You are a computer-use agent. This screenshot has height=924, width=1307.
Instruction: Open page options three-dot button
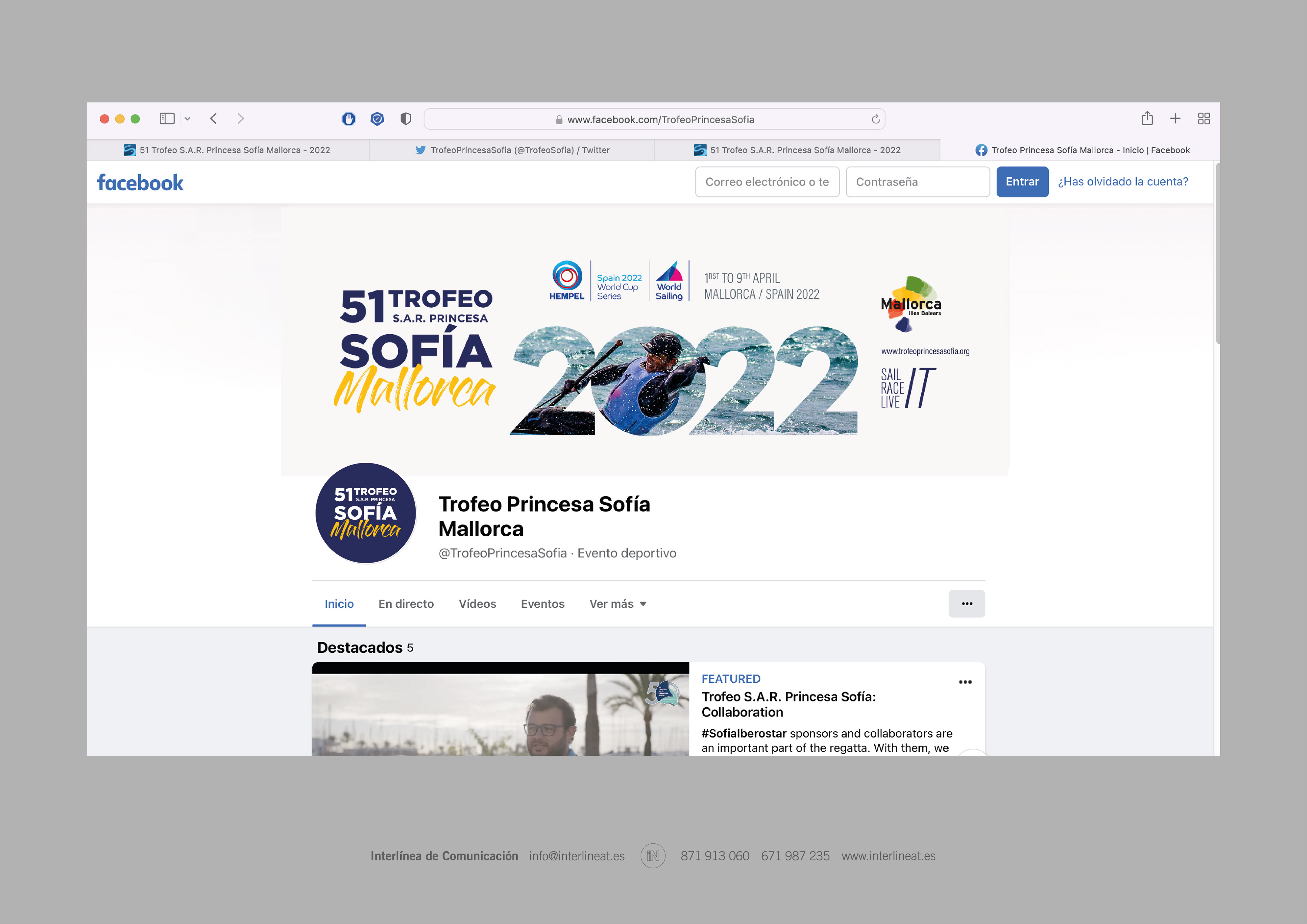[966, 603]
